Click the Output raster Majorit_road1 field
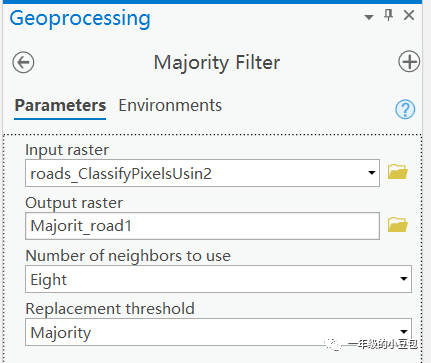The width and height of the screenshot is (431, 363). (202, 226)
